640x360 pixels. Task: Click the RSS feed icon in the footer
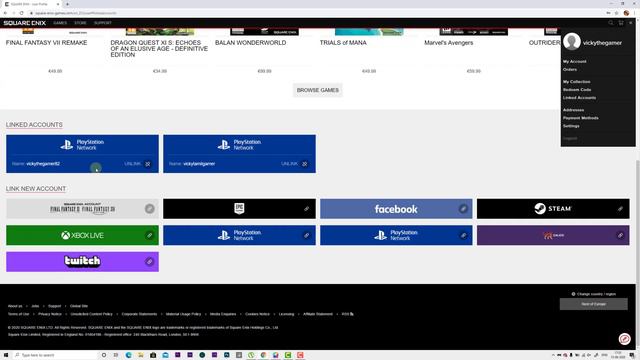coord(352,314)
